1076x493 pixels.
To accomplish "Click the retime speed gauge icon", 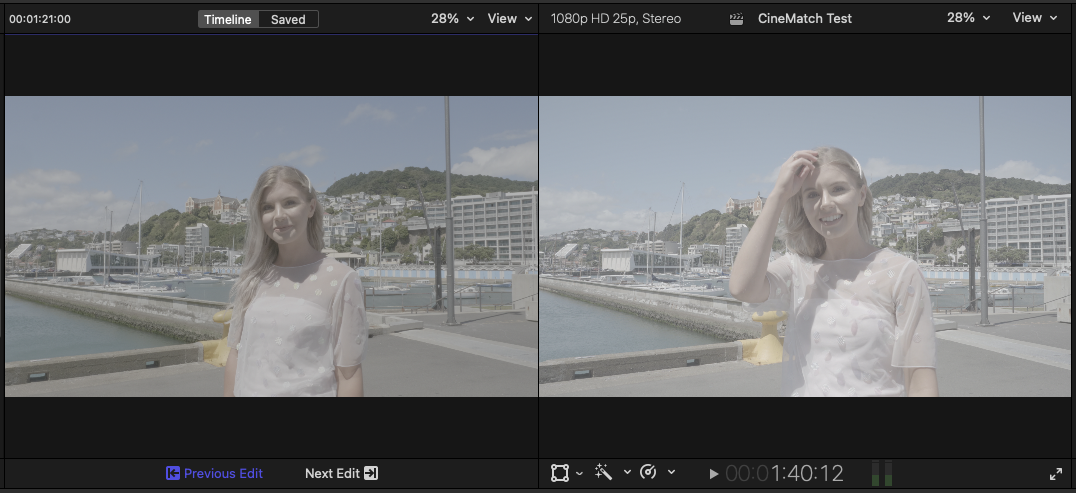I will tap(648, 473).
